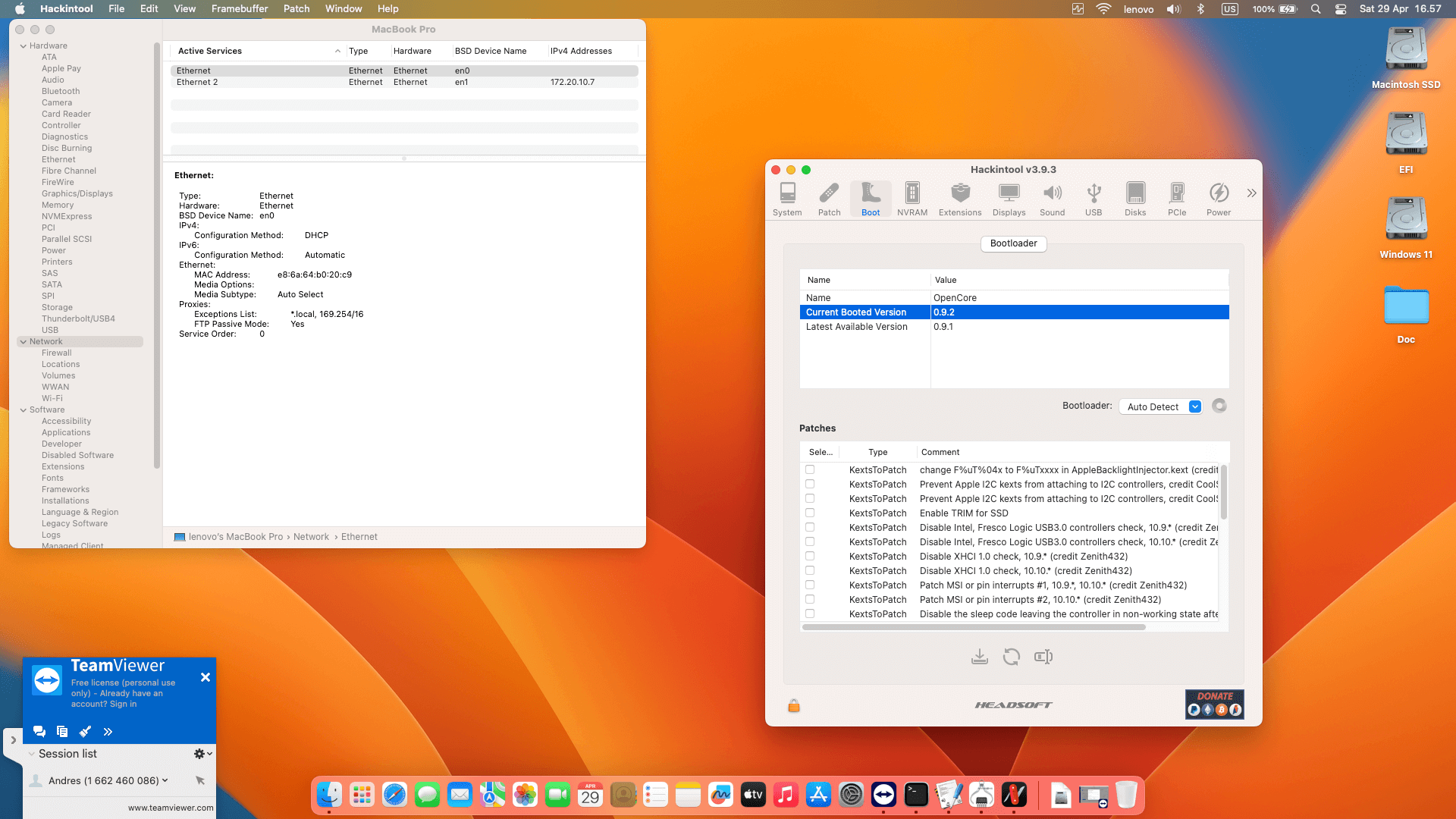Select the Ethernet 2 service row
Image resolution: width=1456 pixels, height=819 pixels.
pyautogui.click(x=404, y=83)
